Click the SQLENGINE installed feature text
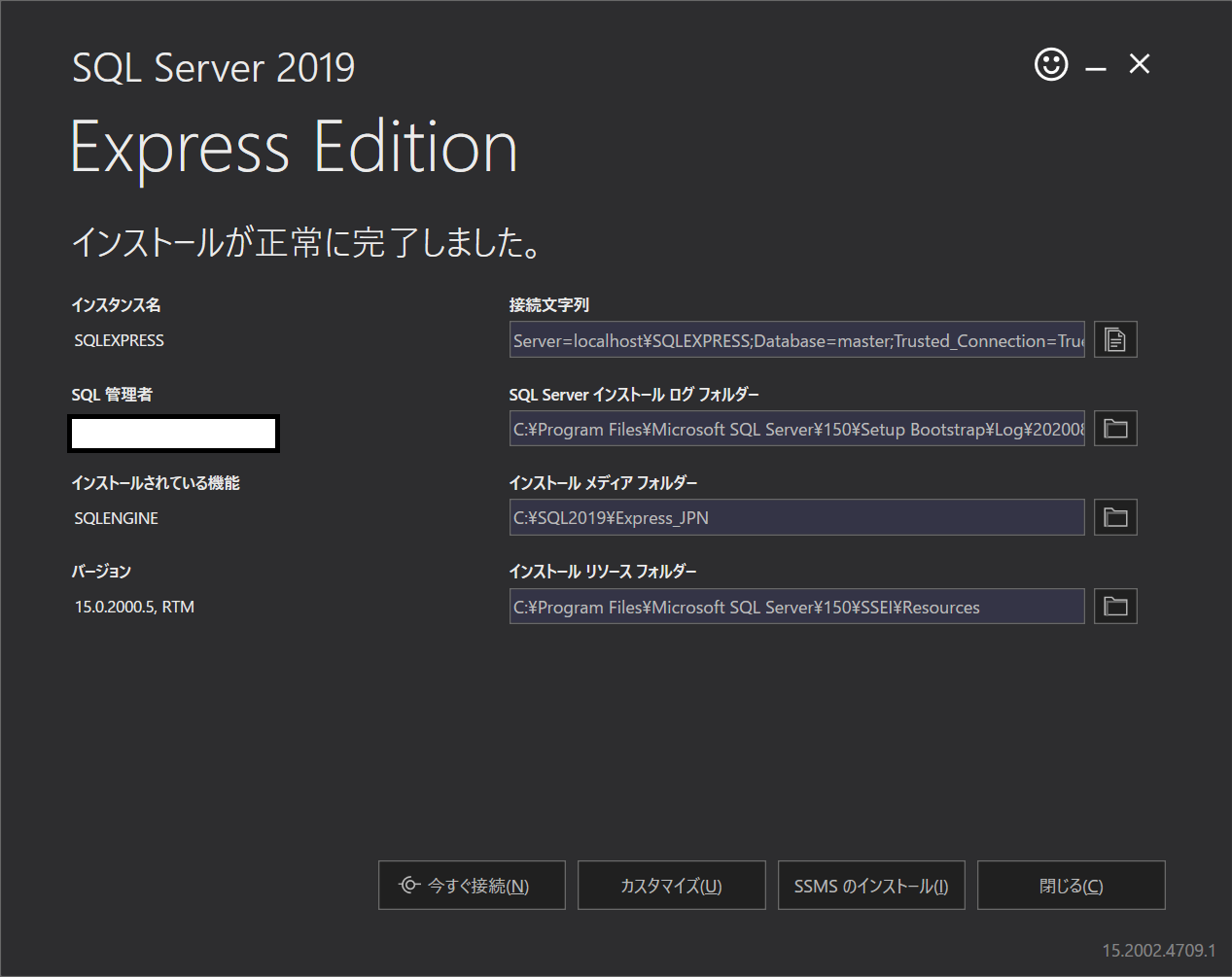 pos(117,518)
